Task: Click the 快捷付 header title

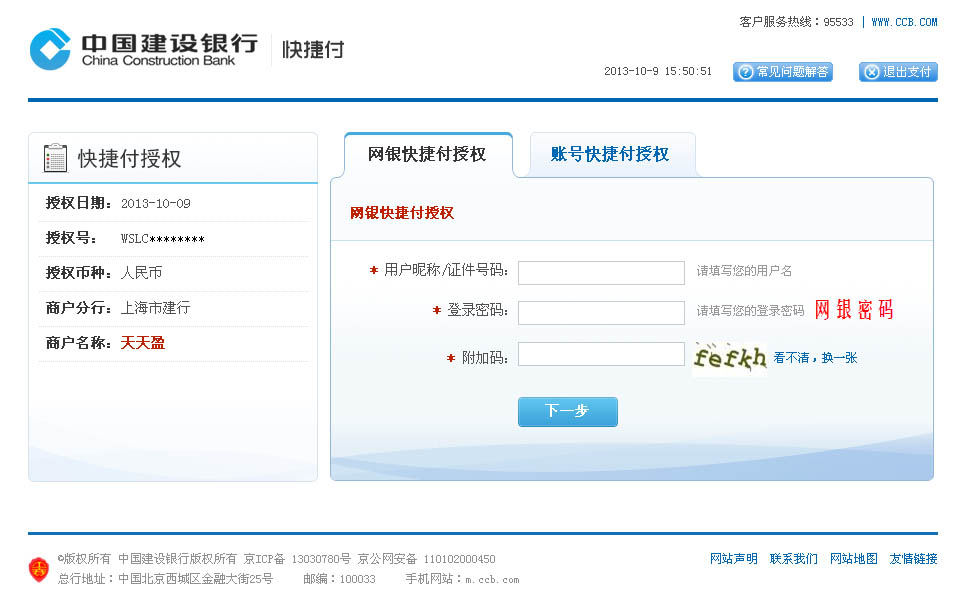Action: point(313,50)
